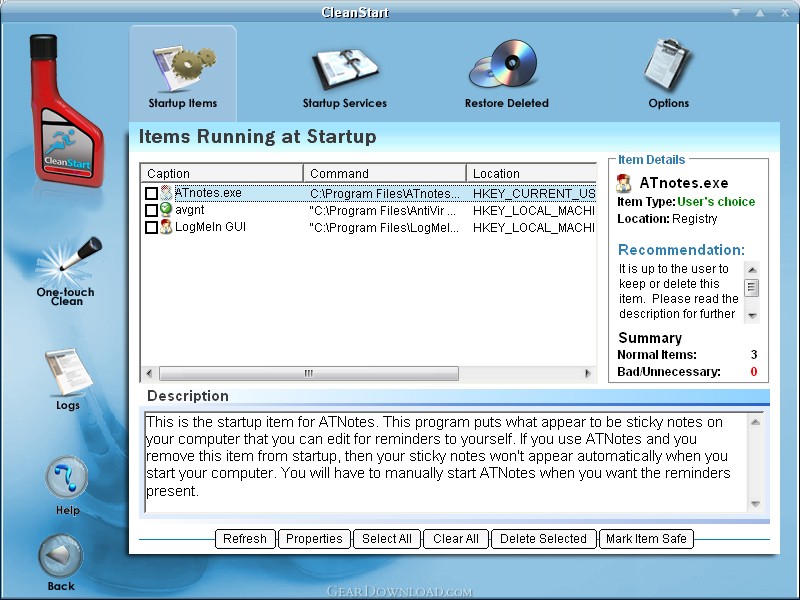Click ATnotes.exe icon in Item Details
This screenshot has width=800, height=600.
click(x=623, y=183)
